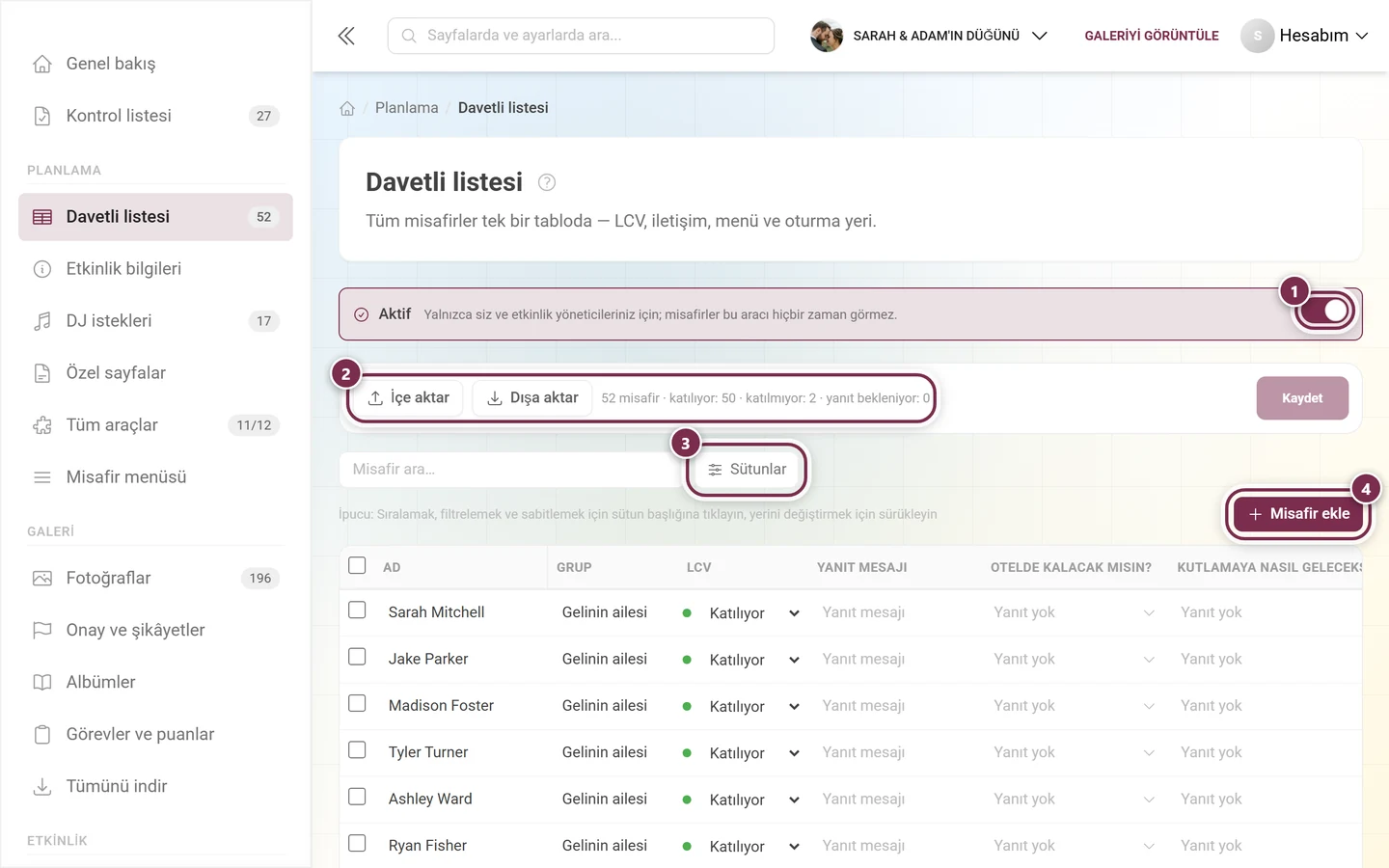The height and width of the screenshot is (868, 1389).
Task: Open GALERİYİ GÖRÜNTÜLE link
Action: click(1152, 36)
